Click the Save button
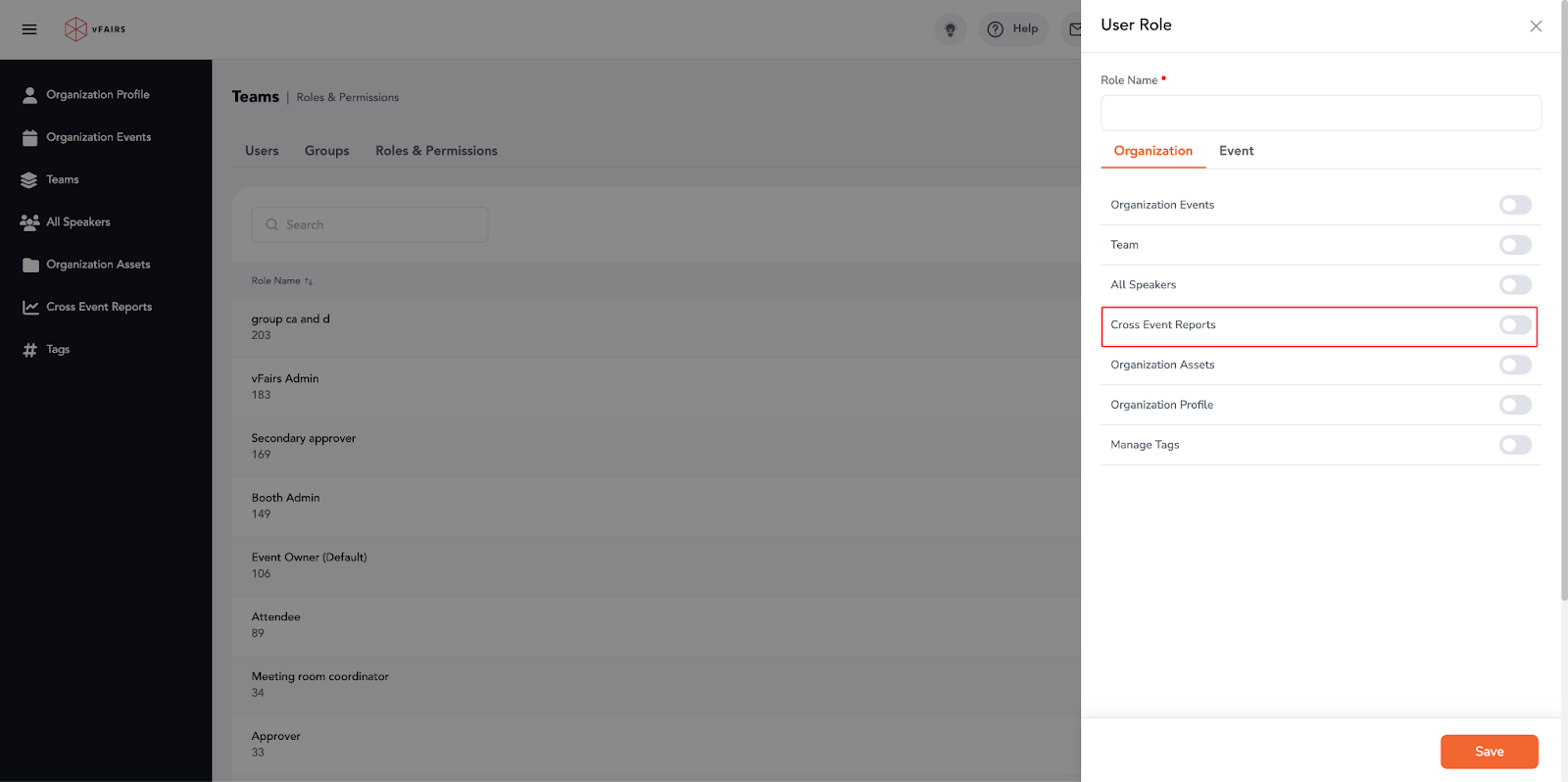This screenshot has height=782, width=1568. (1488, 752)
